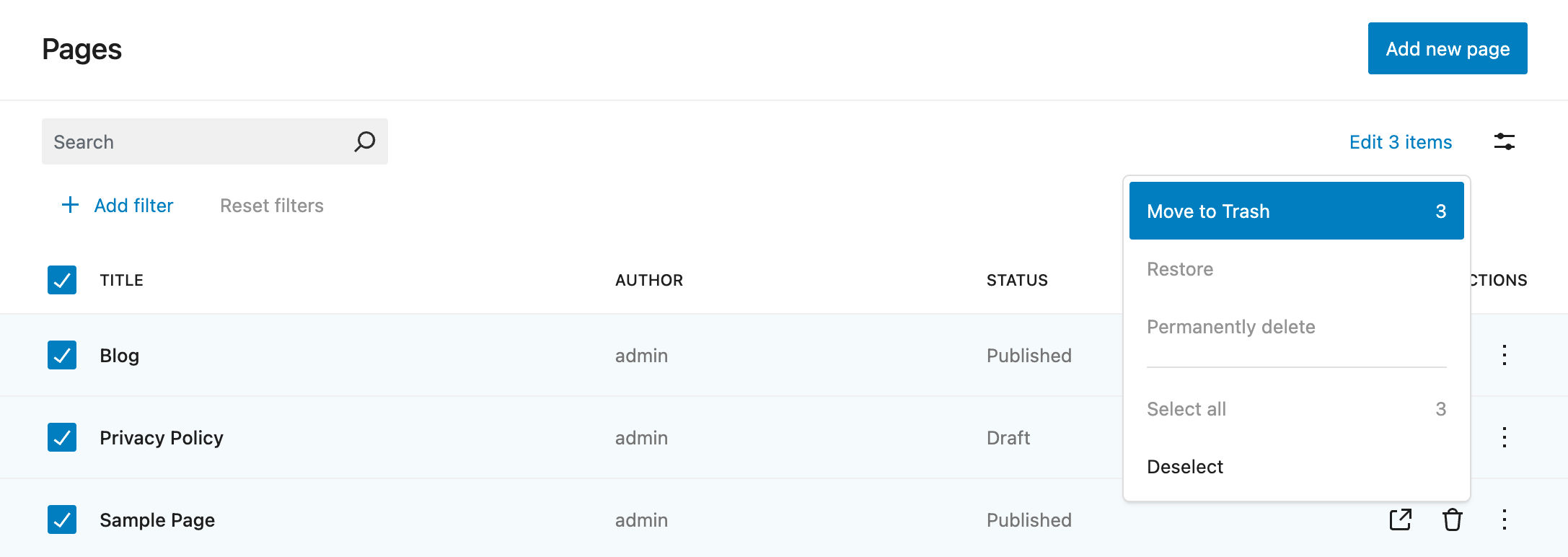Open the Privacy Policy row actions ellipsis
Screen dimensions: 1568x557
pos(1504,437)
